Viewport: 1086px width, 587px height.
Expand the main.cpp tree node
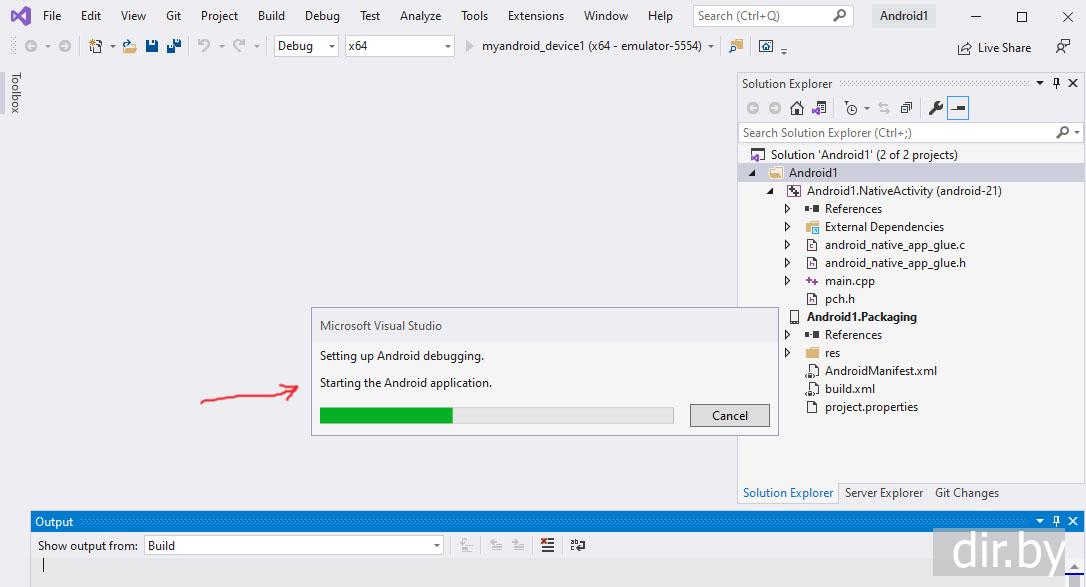788,281
